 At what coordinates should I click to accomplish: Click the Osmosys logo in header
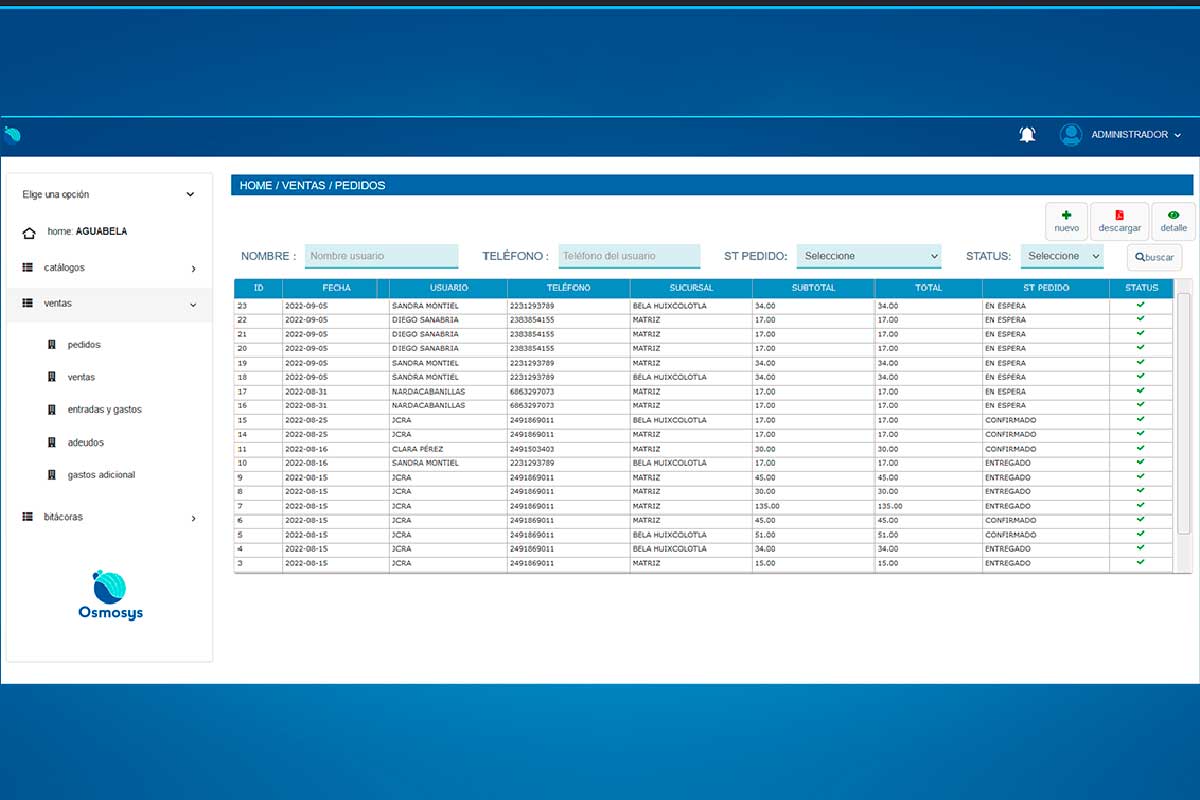[x=12, y=134]
